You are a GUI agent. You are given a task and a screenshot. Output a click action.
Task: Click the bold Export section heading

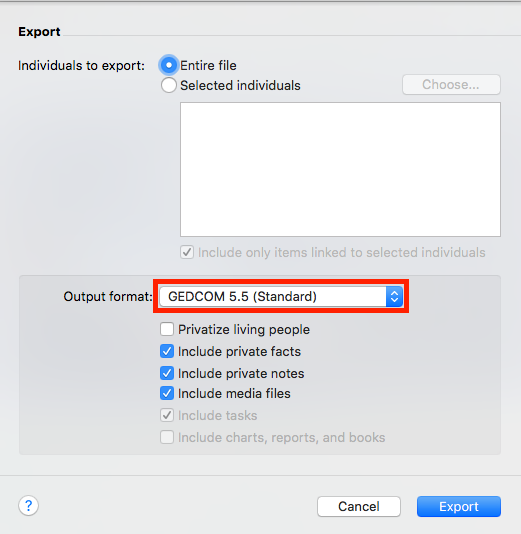39,32
